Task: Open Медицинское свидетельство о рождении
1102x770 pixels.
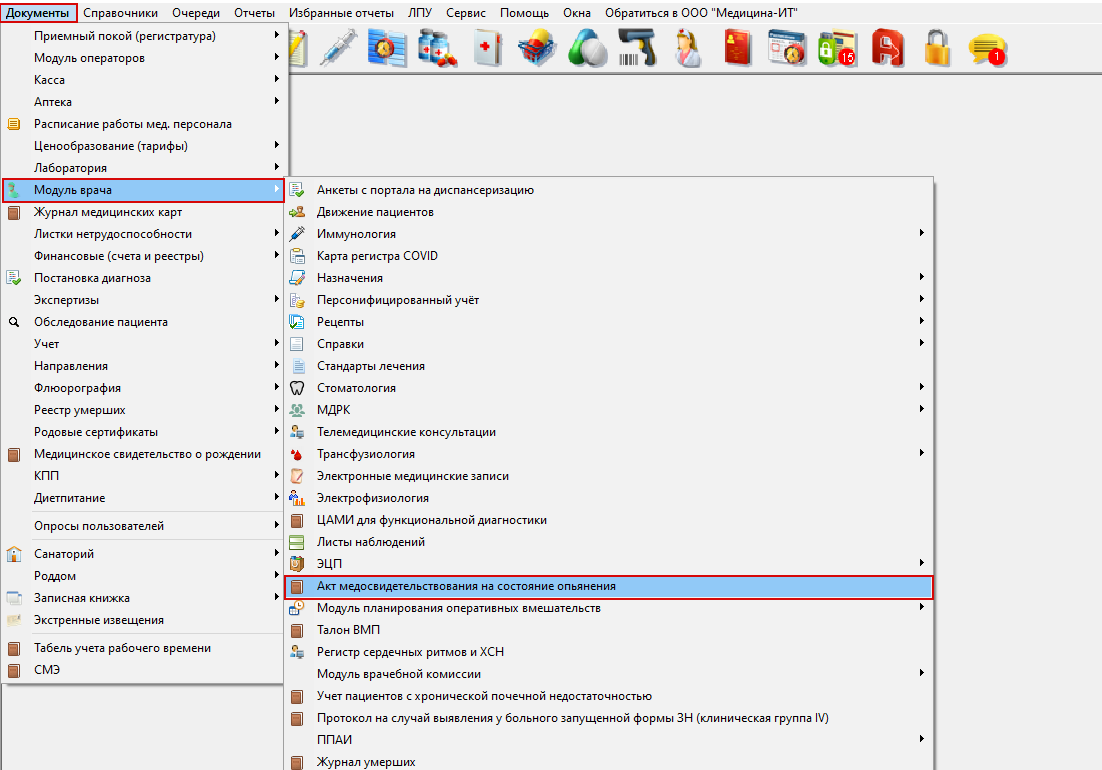Action: coord(143,454)
